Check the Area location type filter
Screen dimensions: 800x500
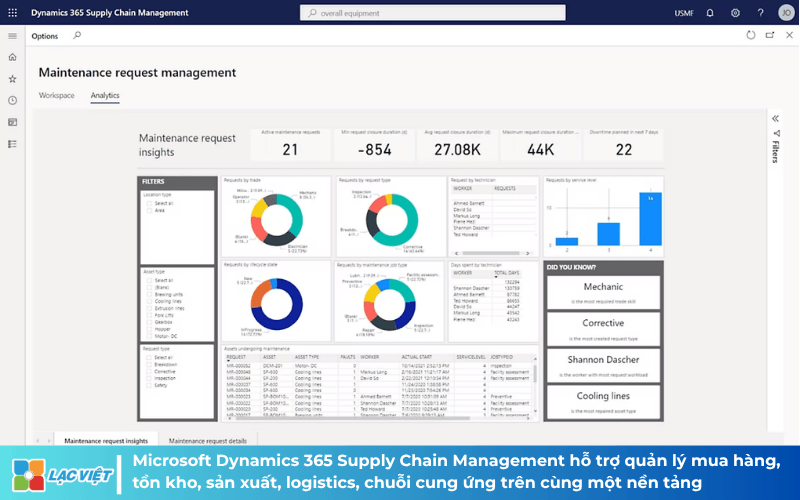(x=149, y=210)
